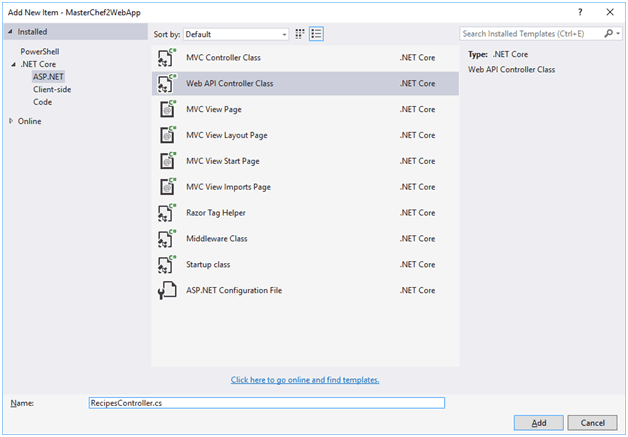Switch to small icons list view
The height and width of the screenshot is (437, 628).
pos(316,34)
